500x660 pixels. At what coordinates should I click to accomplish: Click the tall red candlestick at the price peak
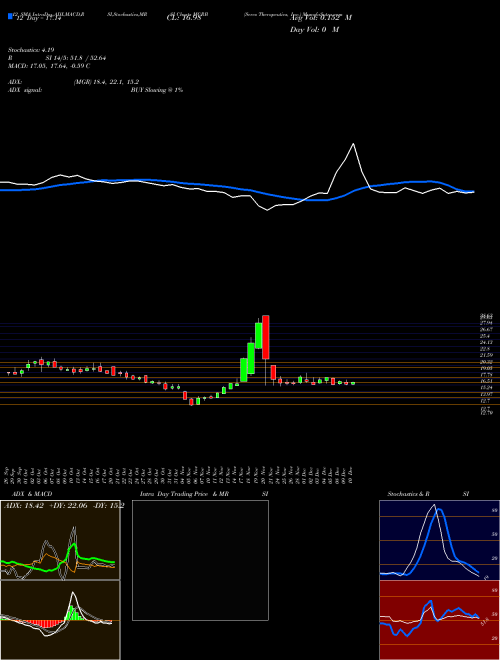tap(266, 337)
